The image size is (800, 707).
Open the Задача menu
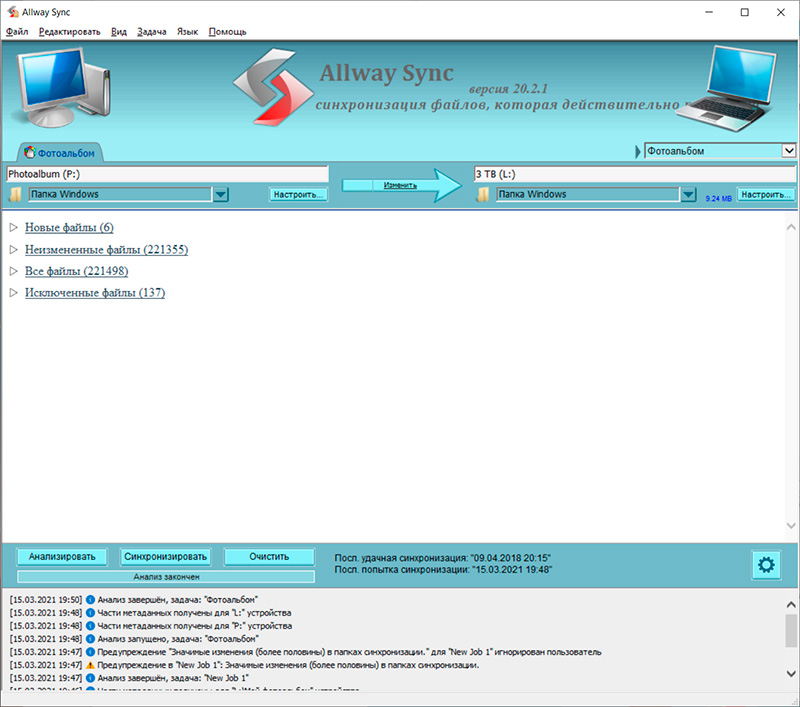(x=150, y=32)
